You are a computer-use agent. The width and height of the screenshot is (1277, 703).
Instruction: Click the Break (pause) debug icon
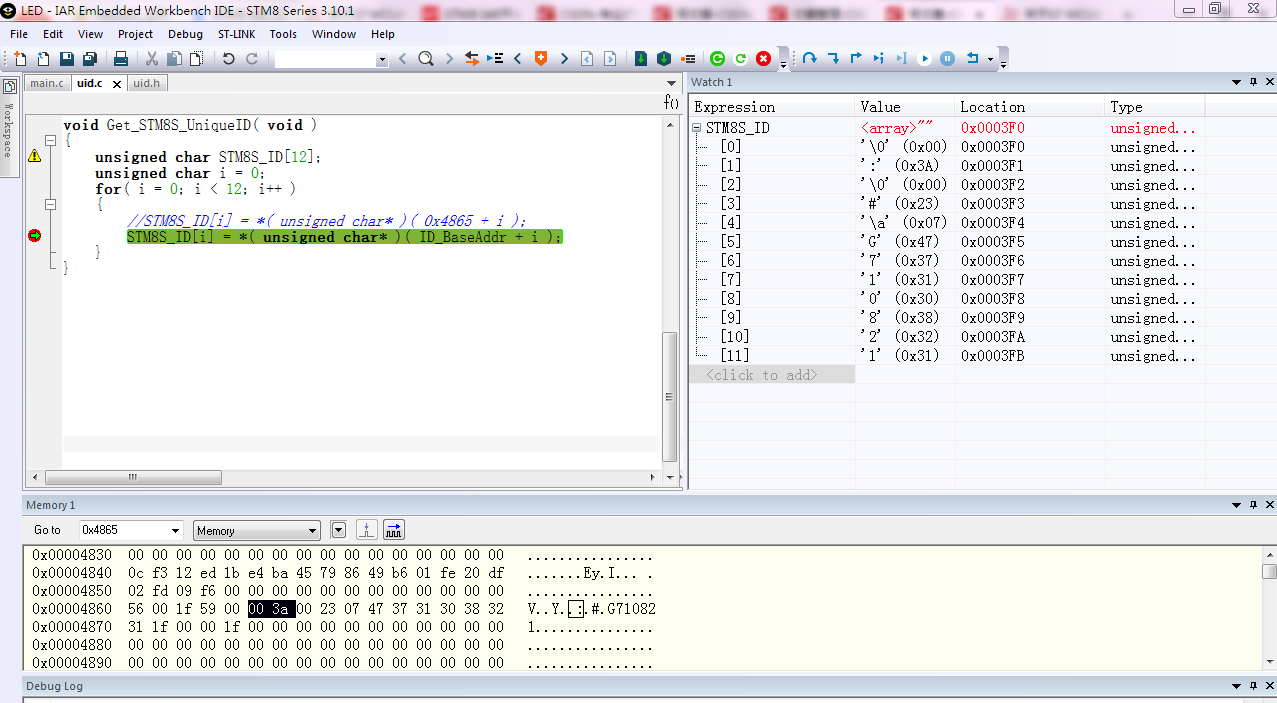click(948, 59)
